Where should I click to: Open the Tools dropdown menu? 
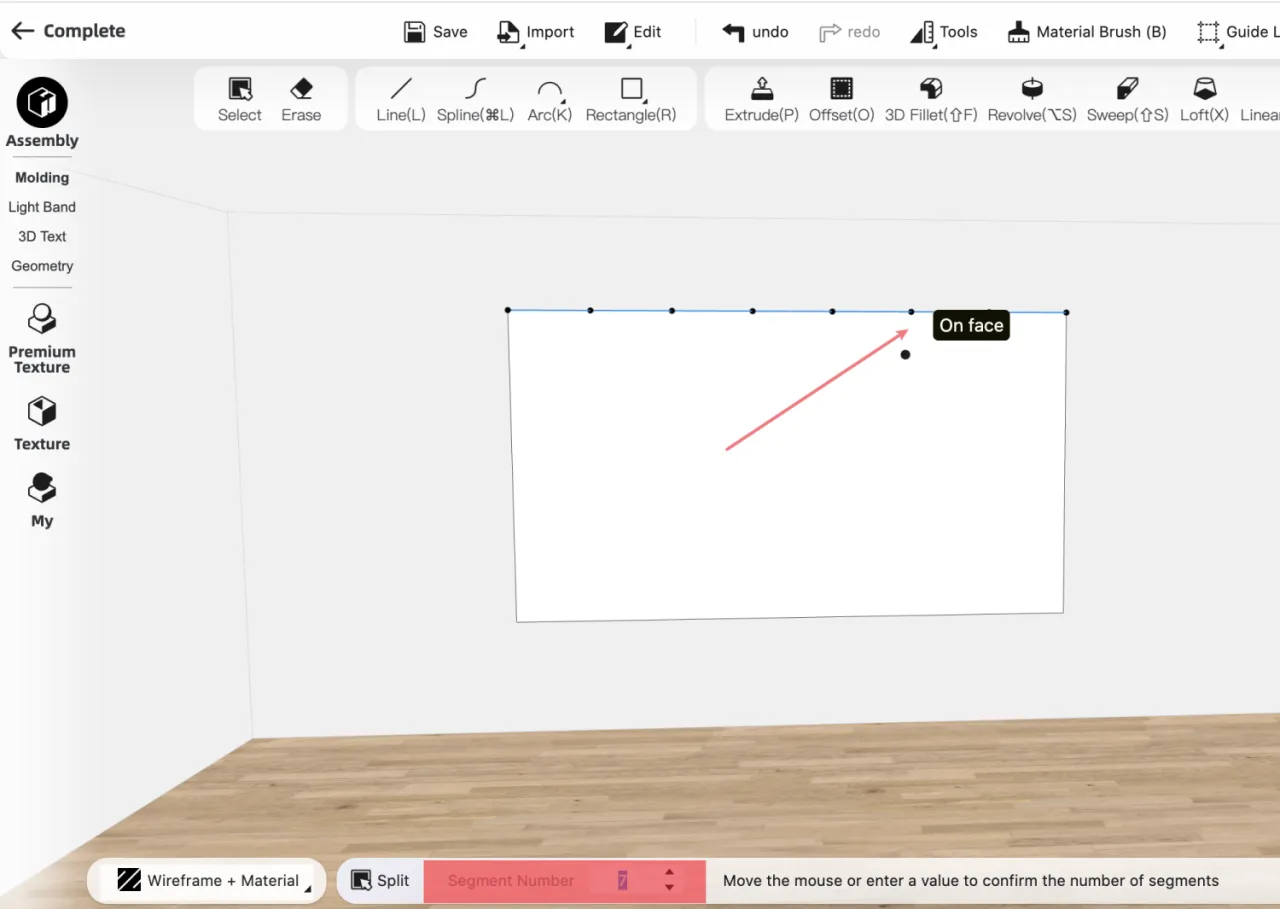coord(944,32)
